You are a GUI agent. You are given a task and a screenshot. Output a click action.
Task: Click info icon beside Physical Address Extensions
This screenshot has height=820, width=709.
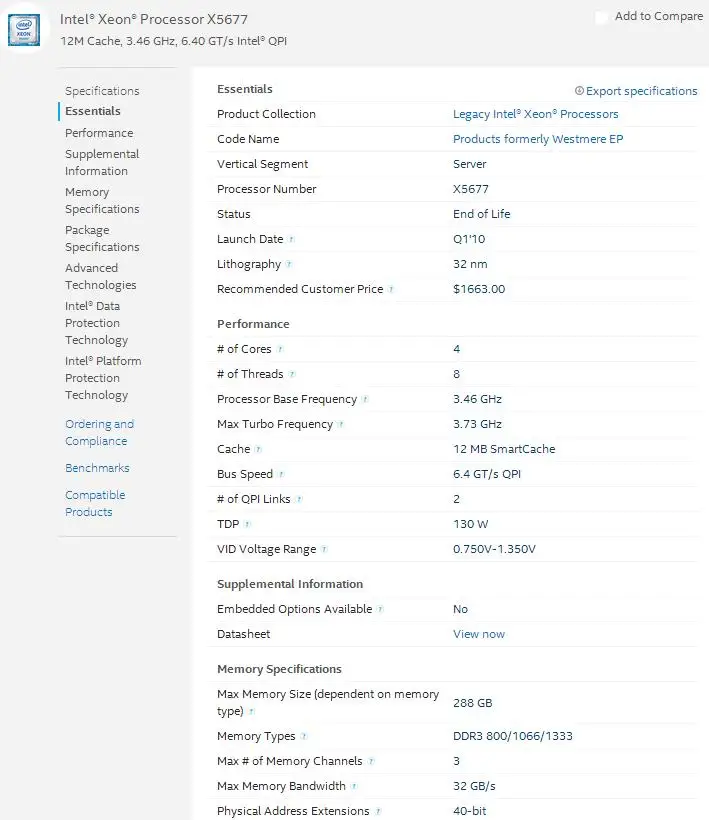(x=378, y=811)
